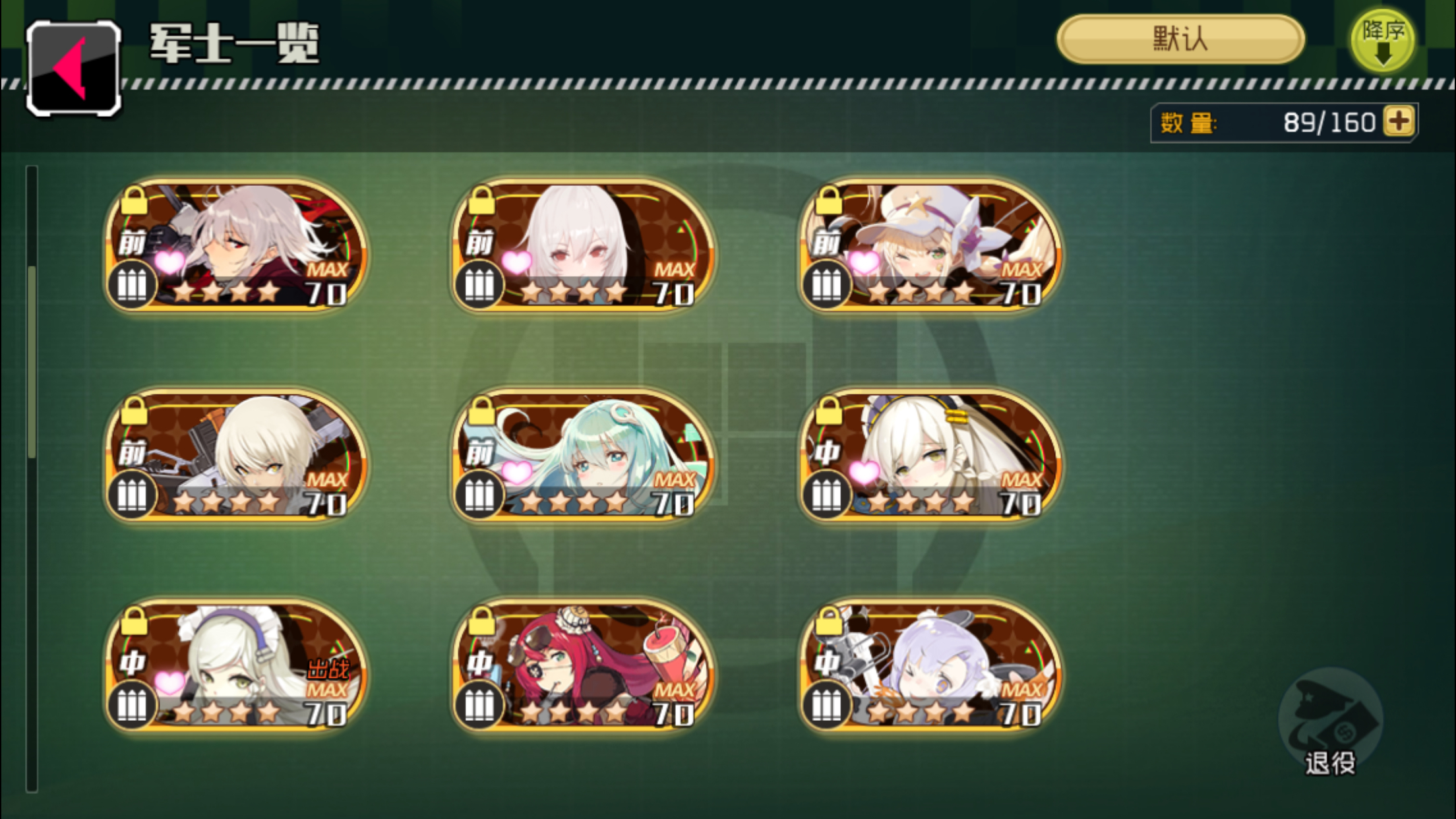1456x819 pixels.
Task: Select the red-eyed white-haired character thumbnail
Action: pos(583,245)
